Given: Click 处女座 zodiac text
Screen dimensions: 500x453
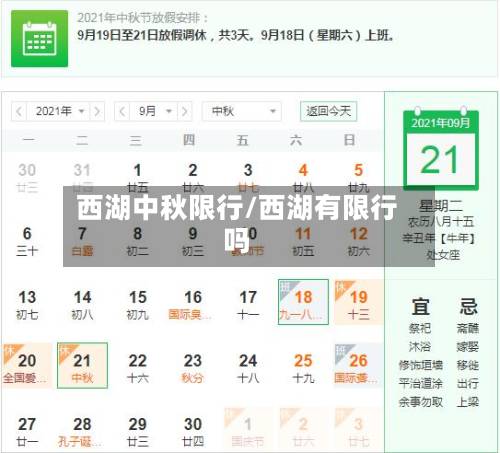Looking at the screenshot, I should pyautogui.click(x=443, y=255).
